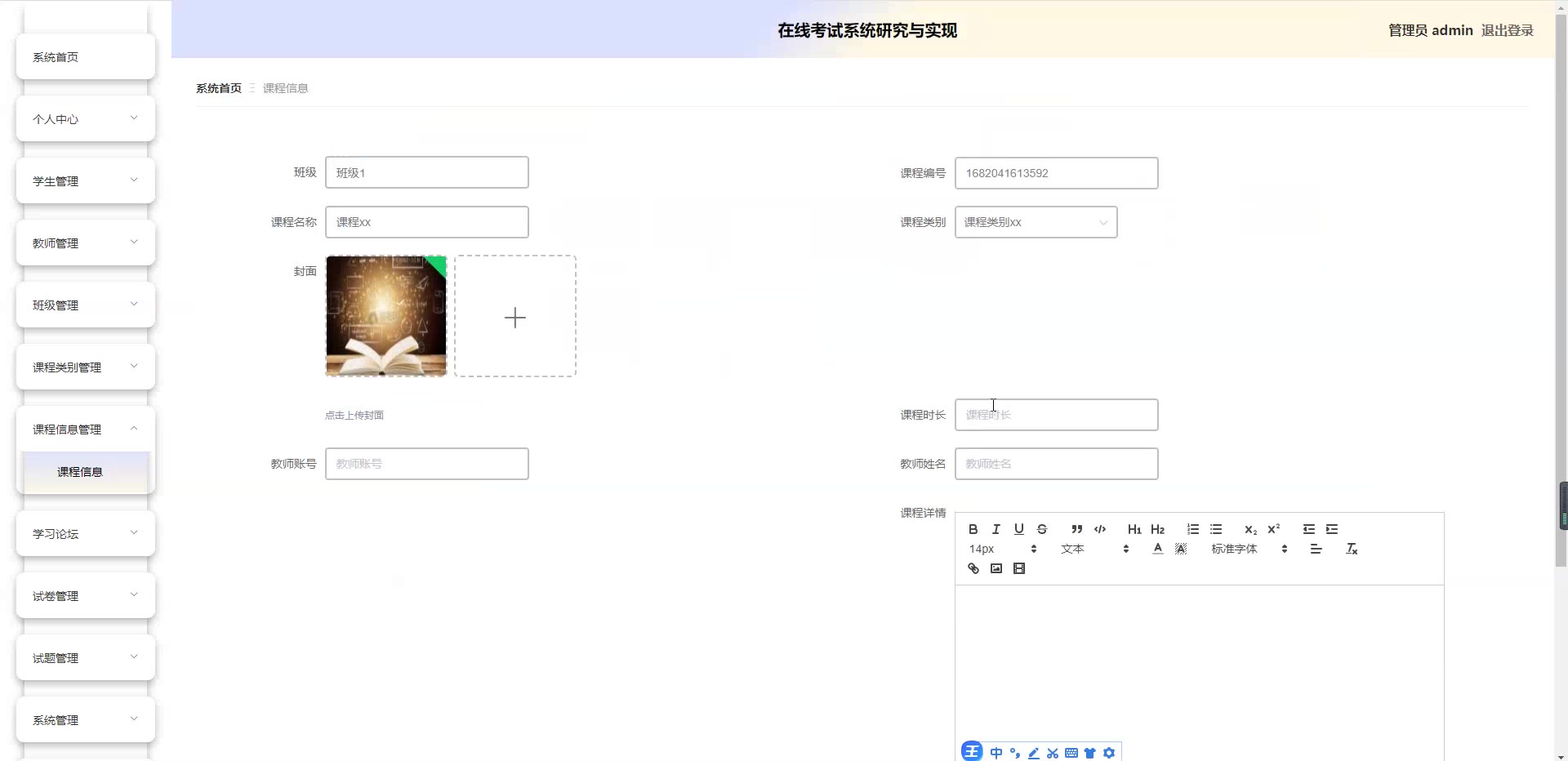Focus the 教师姓名 input field
This screenshot has height=761, width=1568.
[1056, 464]
